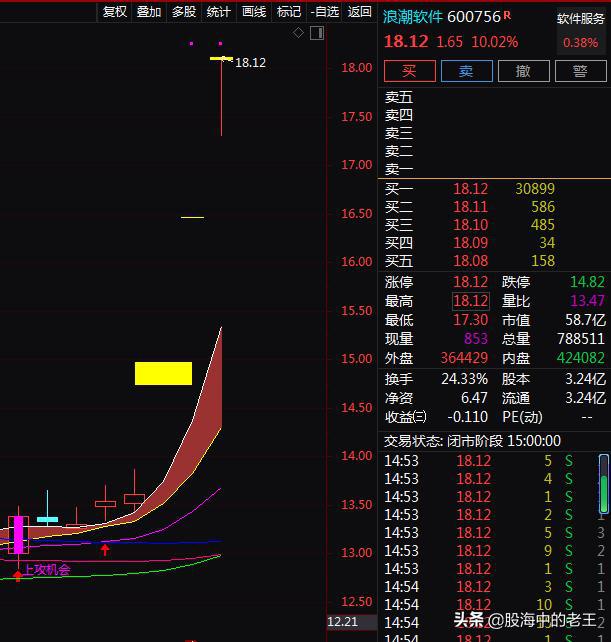Click the 涨停 price 18.12
This screenshot has height=642, width=611.
point(471,282)
